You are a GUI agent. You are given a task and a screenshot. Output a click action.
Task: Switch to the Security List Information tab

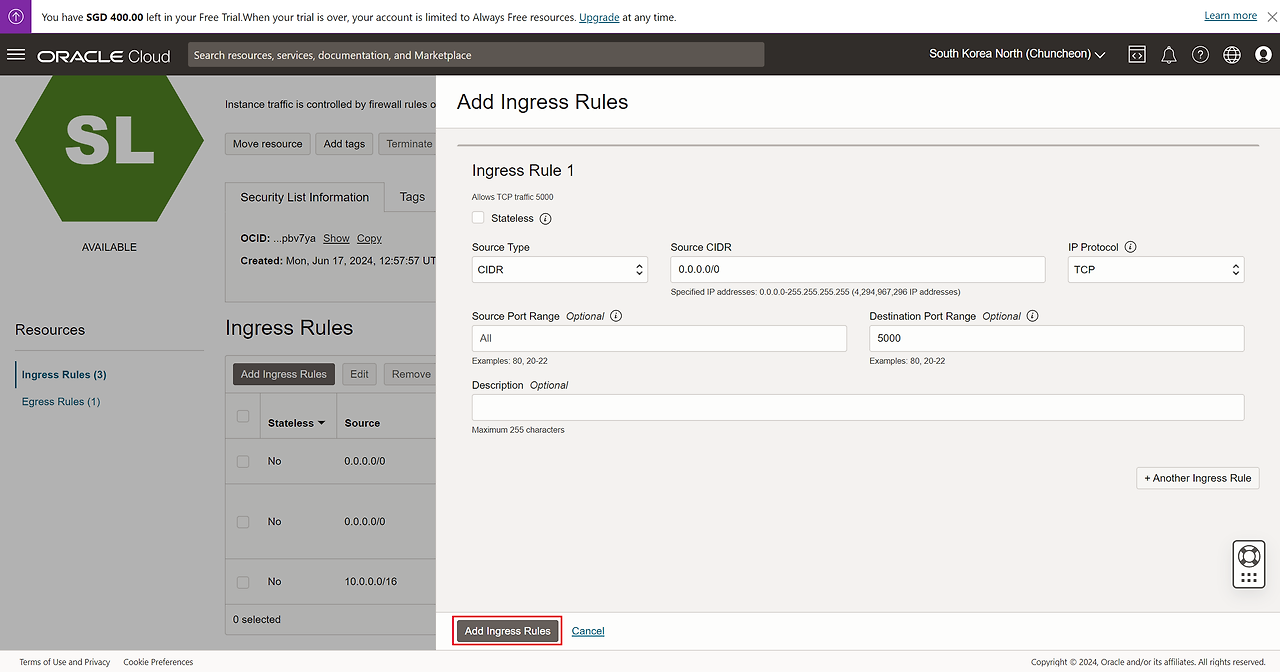click(305, 198)
